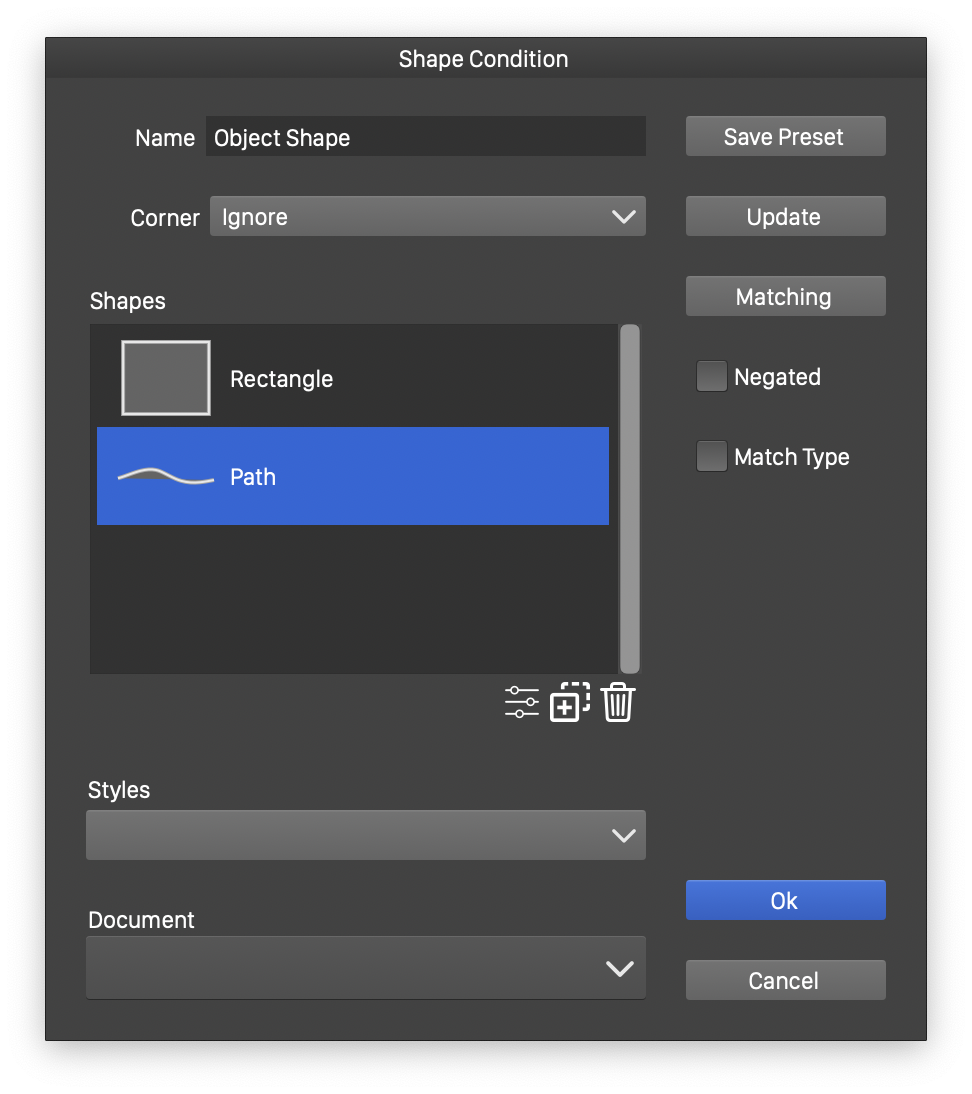Click the add shape icon below the list

click(x=570, y=702)
